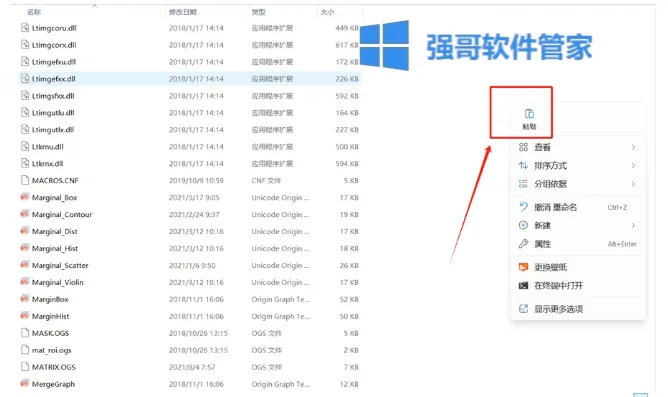Expand the 查看 submenu arrow
This screenshot has height=397, width=668.
click(x=633, y=147)
